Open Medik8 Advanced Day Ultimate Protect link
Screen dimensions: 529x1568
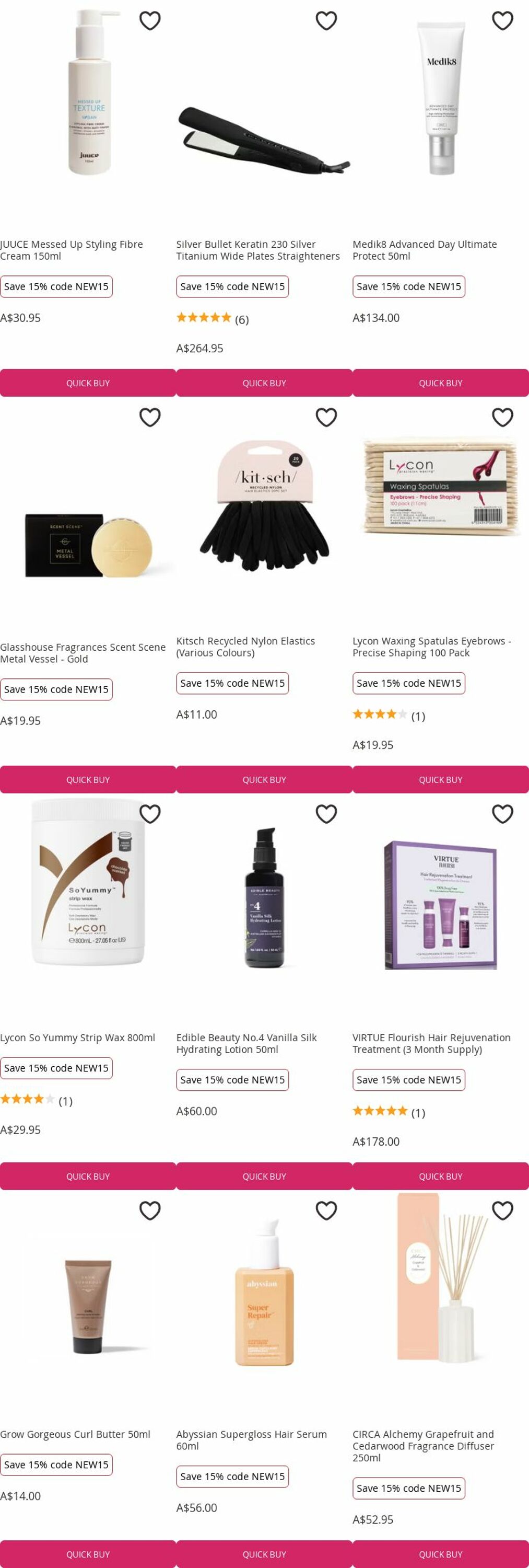pyautogui.click(x=425, y=250)
